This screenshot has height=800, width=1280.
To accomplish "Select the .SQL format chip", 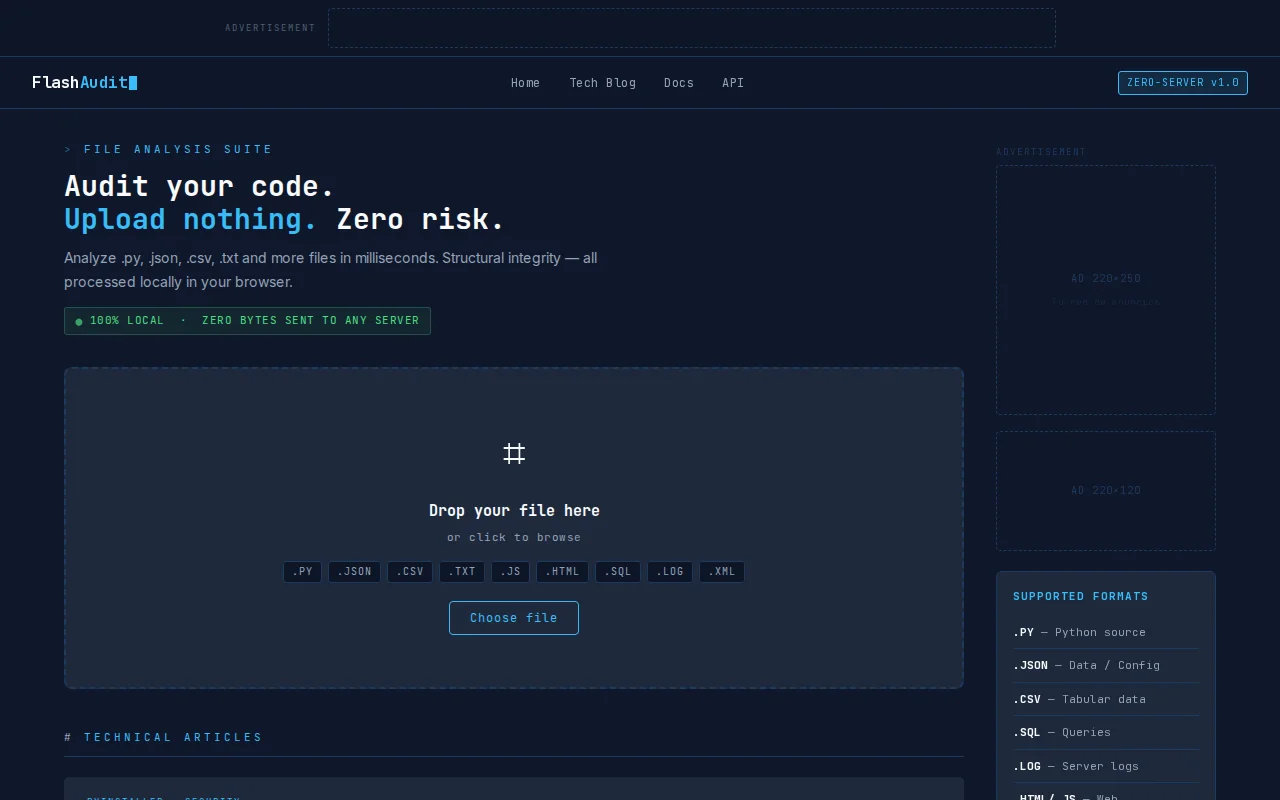I will (618, 572).
